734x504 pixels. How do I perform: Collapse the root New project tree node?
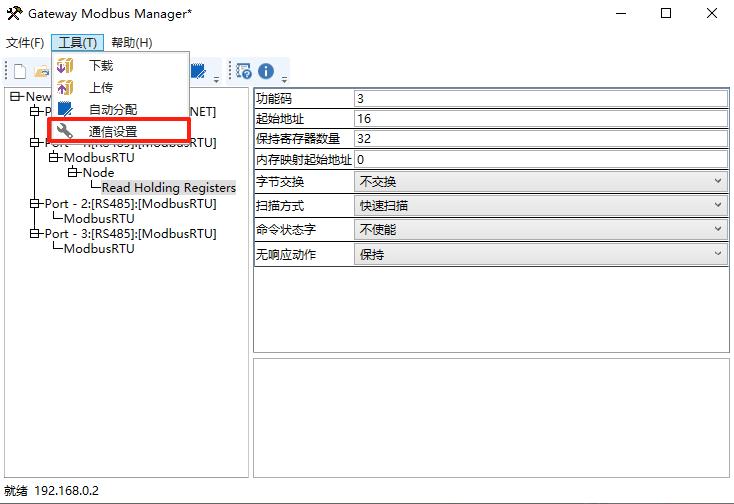tap(15, 96)
